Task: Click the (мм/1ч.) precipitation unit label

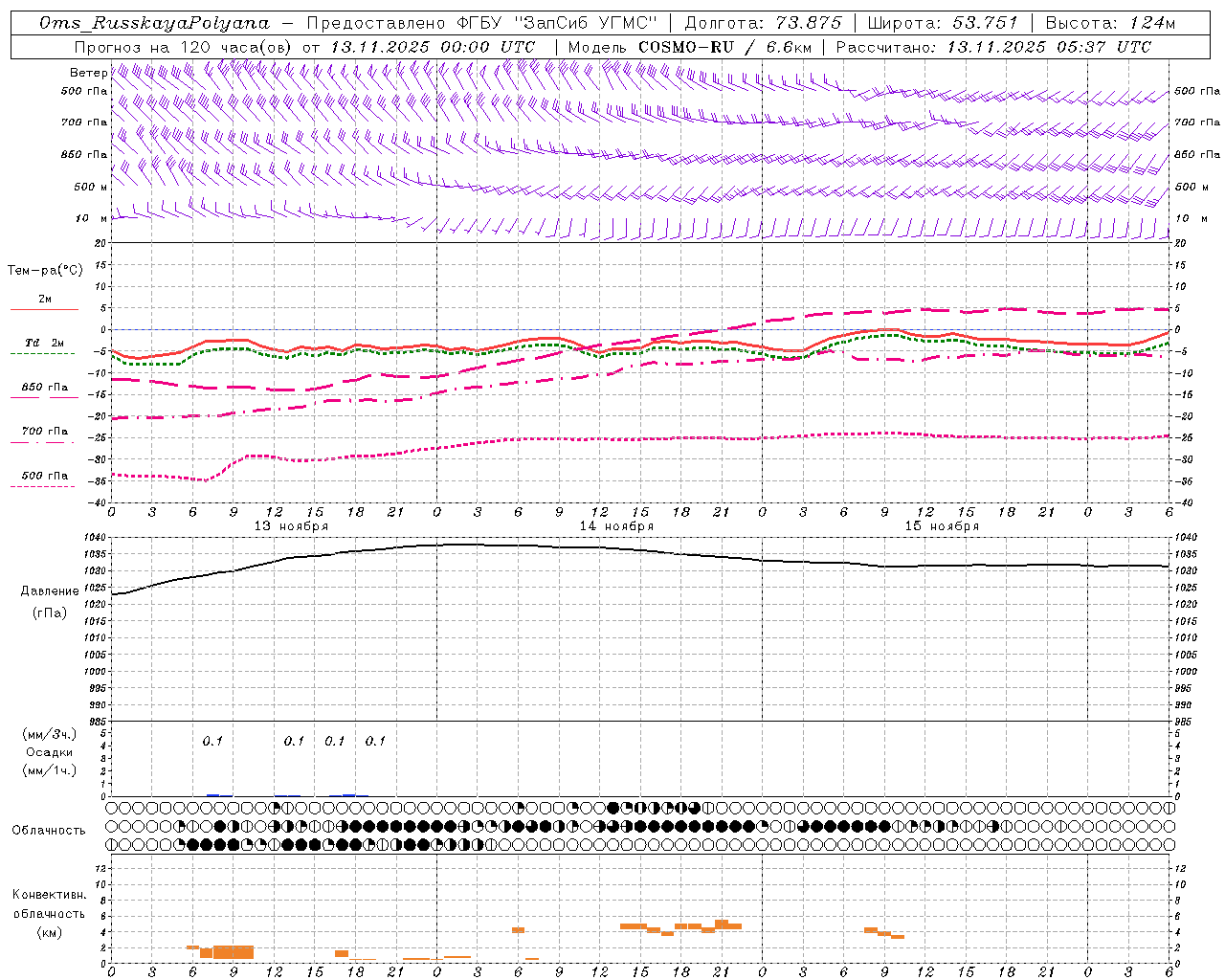Action: 50,770
